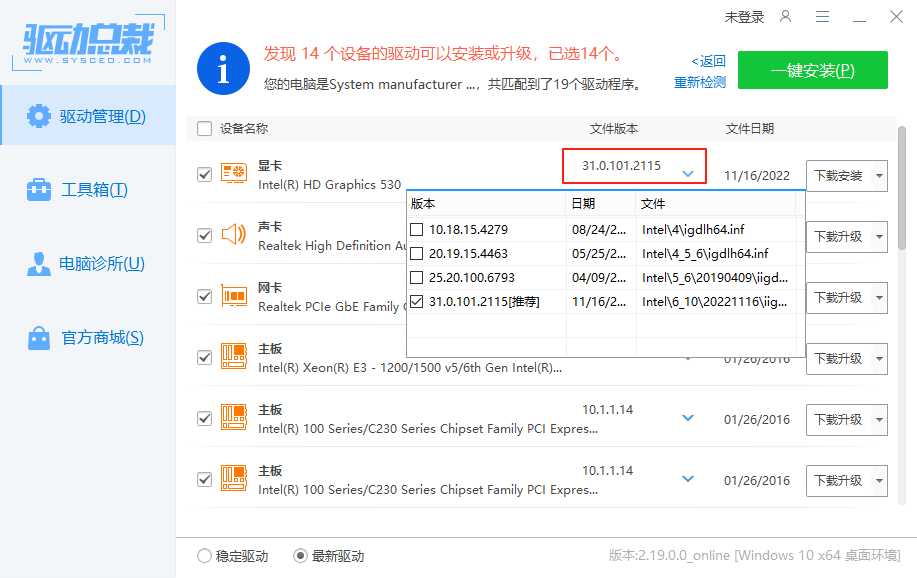This screenshot has width=917, height=578.
Task: Click the graphics card device icon
Action: coord(234,174)
